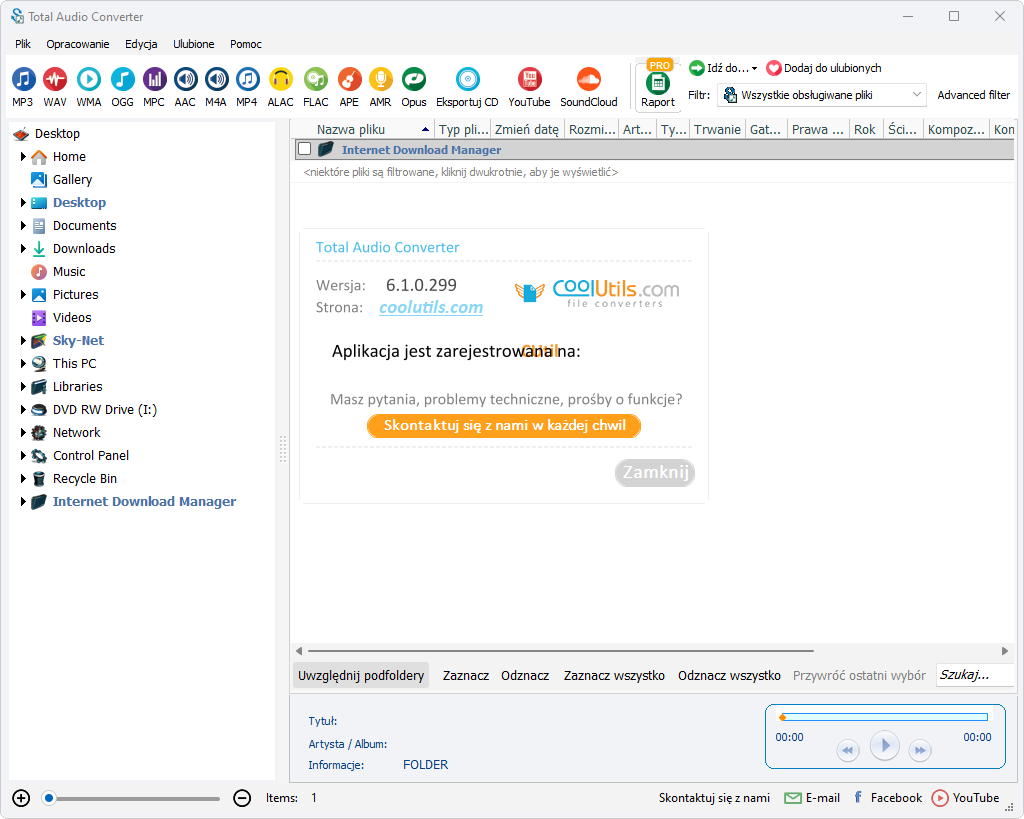1024x819 pixels.
Task: Click the Zamknij button in about dialog
Action: coord(655,472)
